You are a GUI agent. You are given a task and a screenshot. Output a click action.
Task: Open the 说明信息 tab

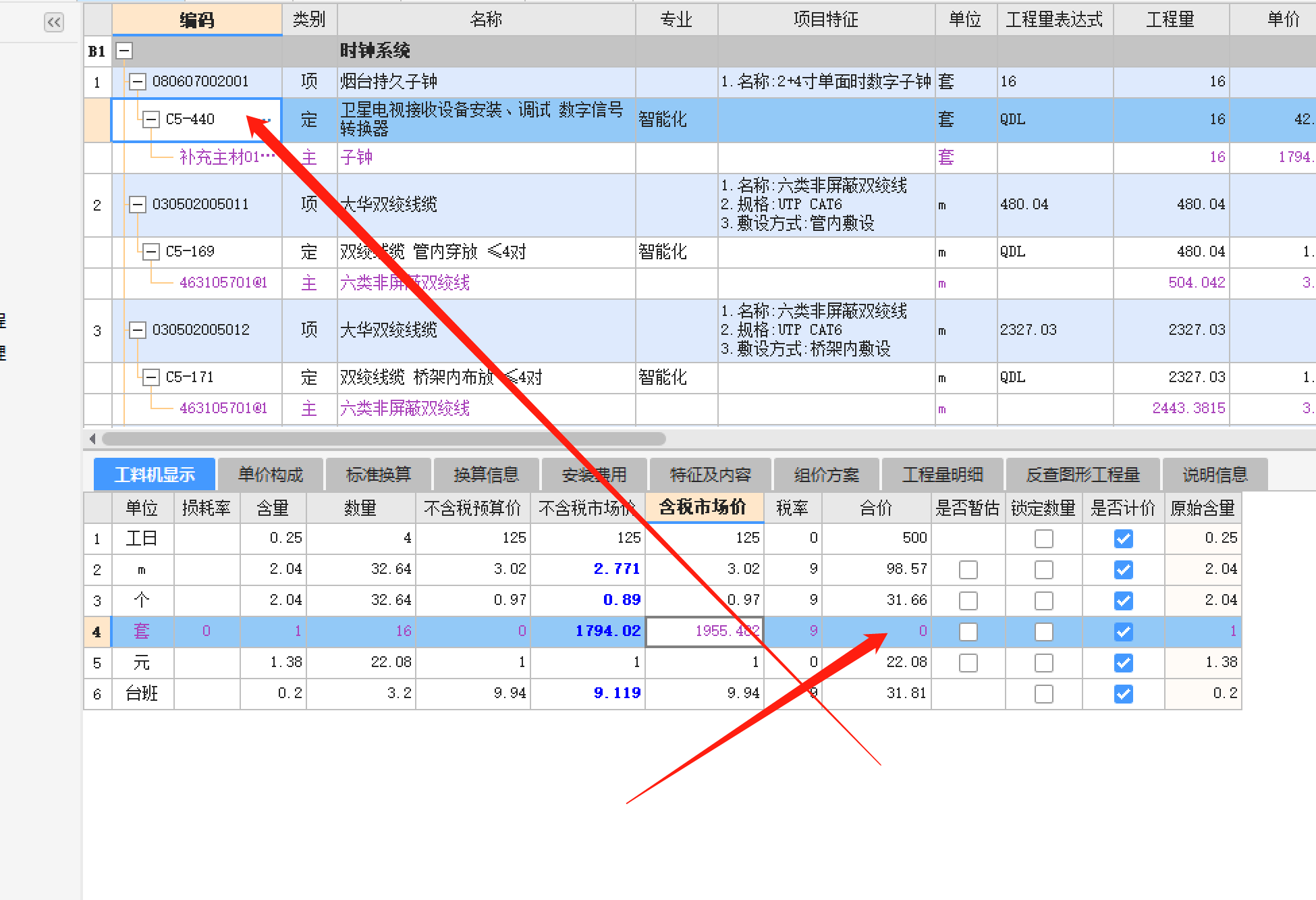coord(1215,475)
